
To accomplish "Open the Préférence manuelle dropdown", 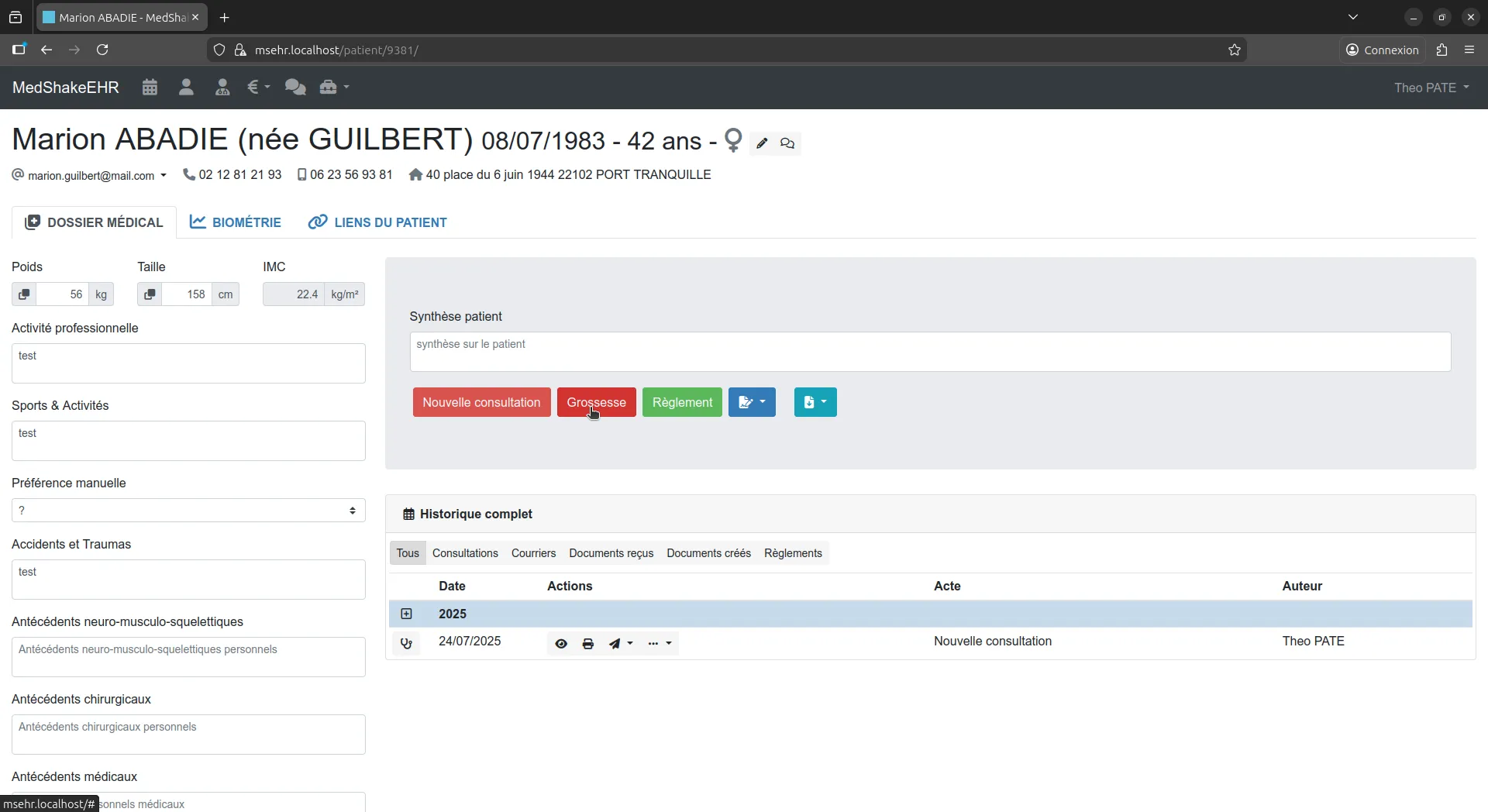I will [x=188, y=511].
